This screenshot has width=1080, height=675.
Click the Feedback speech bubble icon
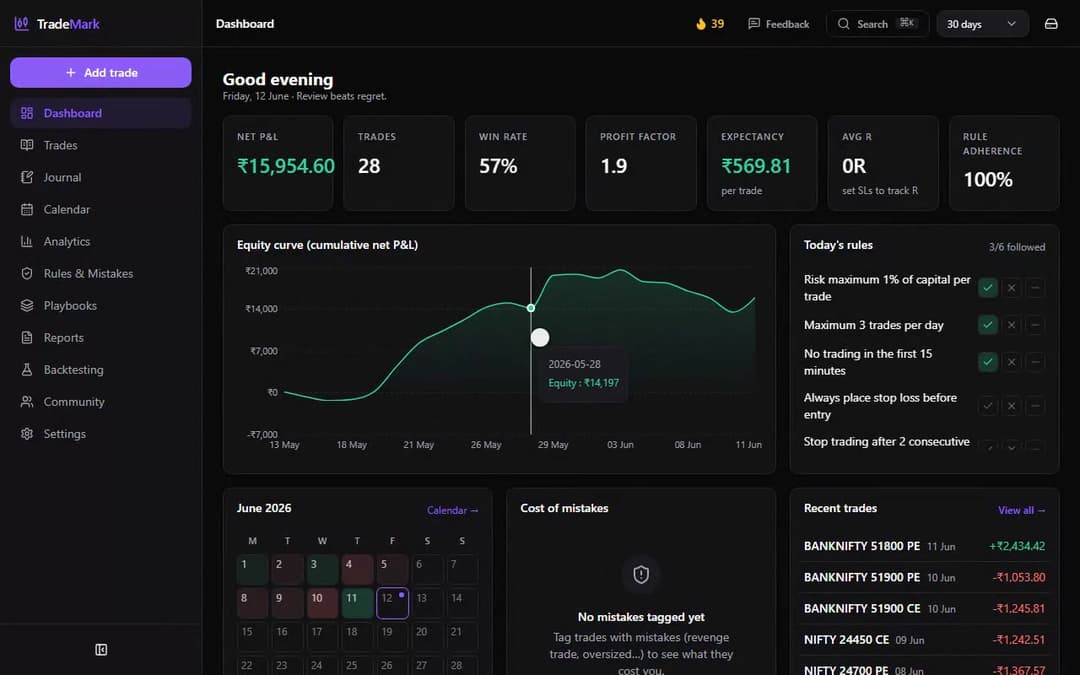pyautogui.click(x=754, y=24)
